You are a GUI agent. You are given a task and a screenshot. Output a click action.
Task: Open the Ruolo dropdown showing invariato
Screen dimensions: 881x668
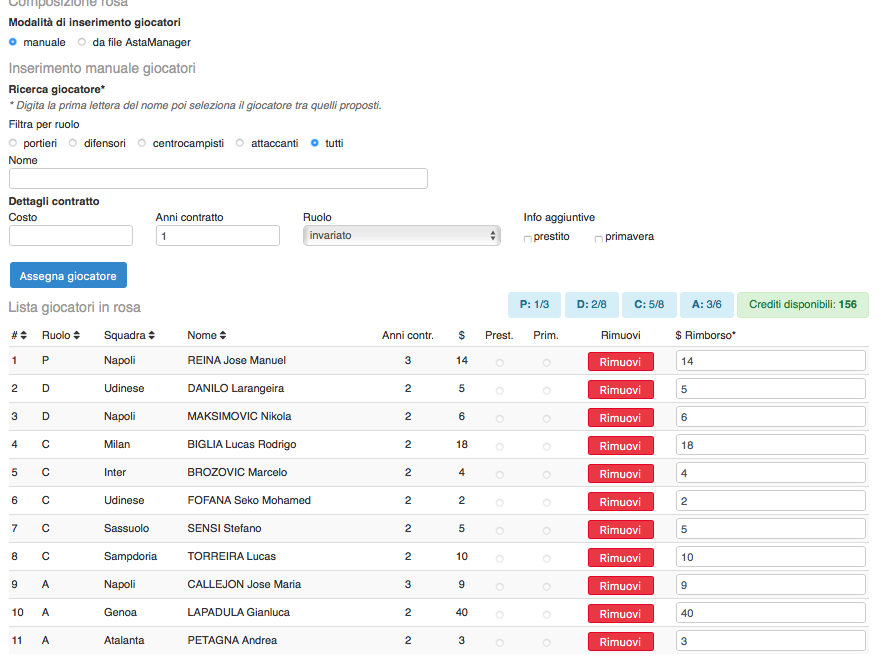pos(401,235)
